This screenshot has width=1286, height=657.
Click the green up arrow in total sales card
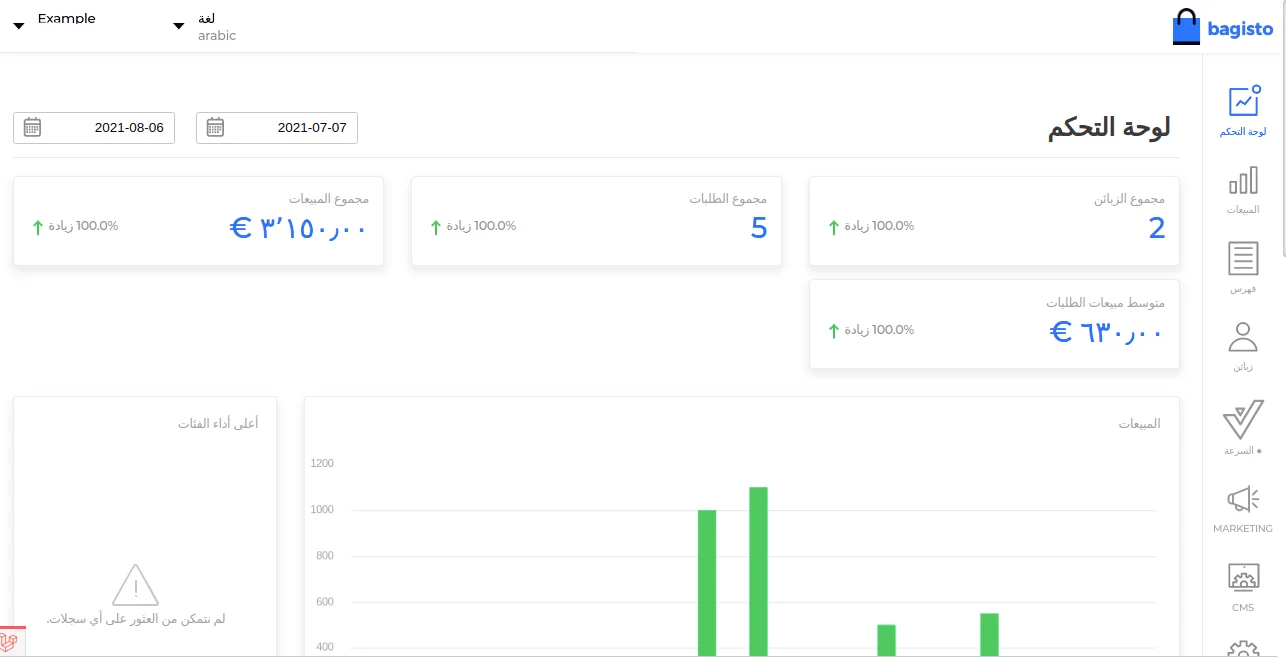38,227
